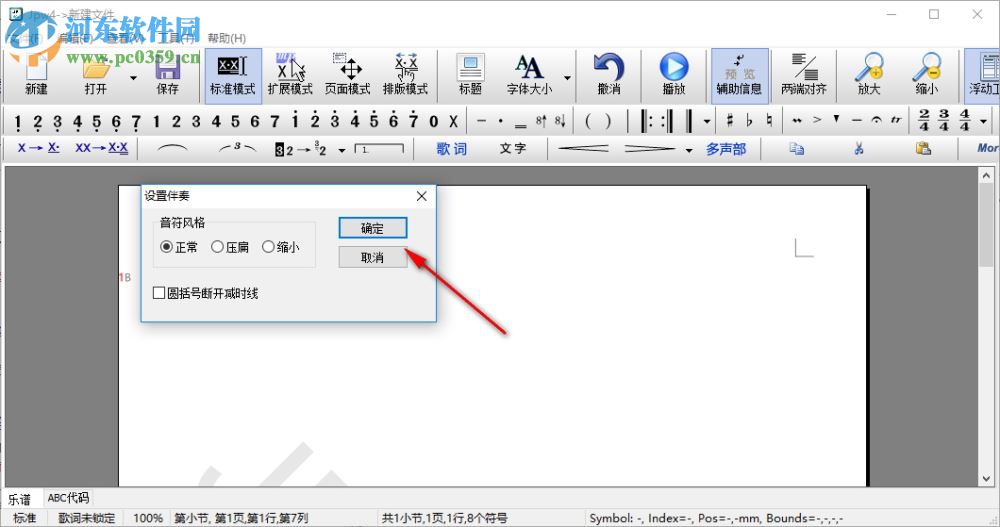Open the tuplet conversion dropdown arrow
Screen dimensions: 1000x527
click(342, 150)
